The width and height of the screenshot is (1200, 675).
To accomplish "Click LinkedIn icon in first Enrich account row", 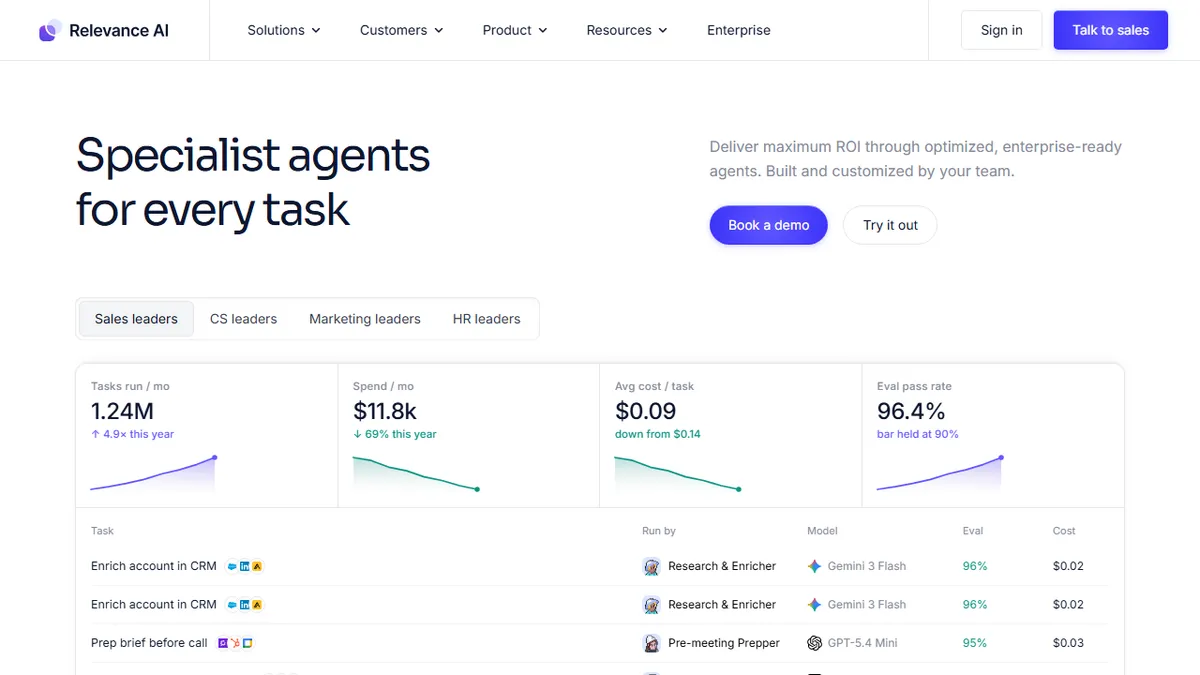I will tap(244, 566).
